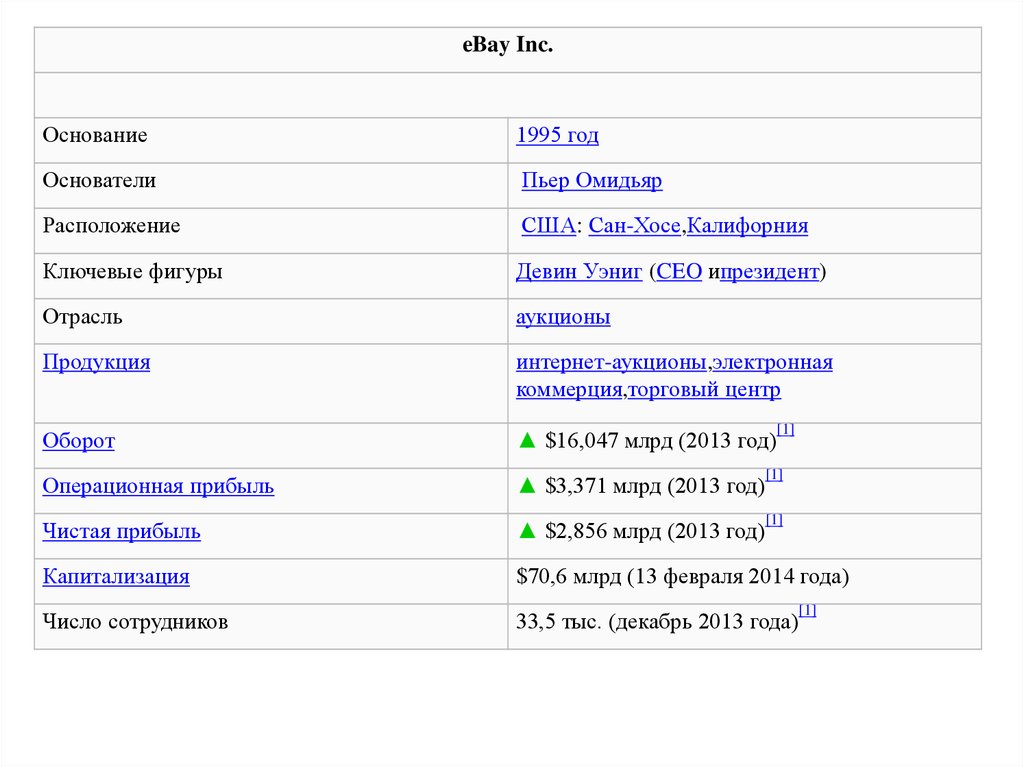Follow the аукционы industry link
Viewport: 1024px width, 767px height.
[x=563, y=317]
